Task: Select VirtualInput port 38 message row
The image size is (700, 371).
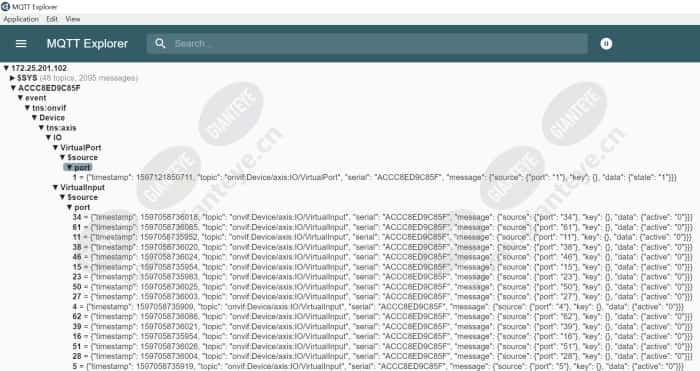Action: 383,247
